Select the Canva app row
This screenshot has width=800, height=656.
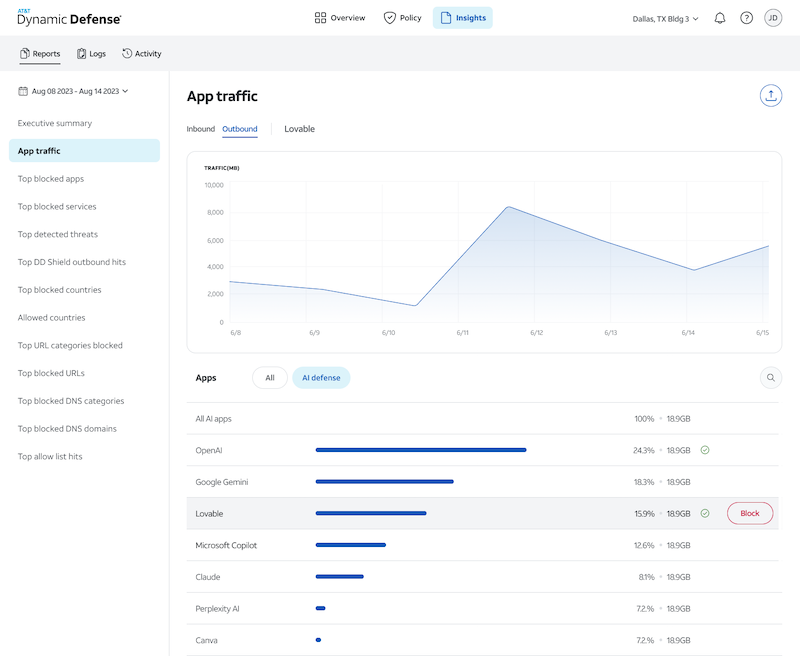coord(483,640)
